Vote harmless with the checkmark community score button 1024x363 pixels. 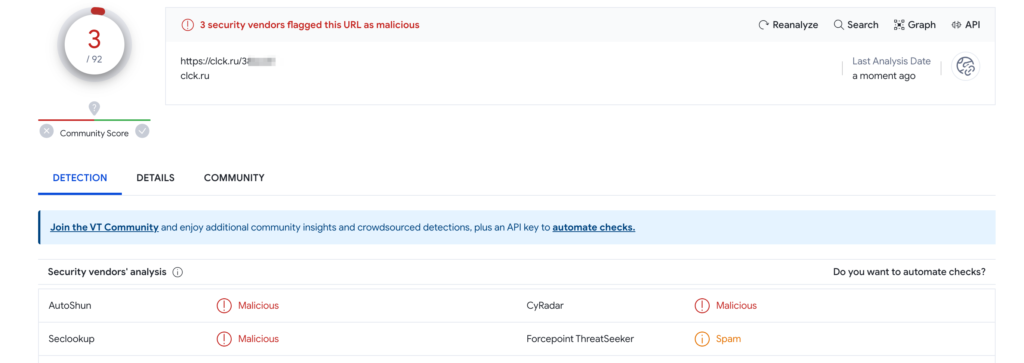pyautogui.click(x=142, y=131)
